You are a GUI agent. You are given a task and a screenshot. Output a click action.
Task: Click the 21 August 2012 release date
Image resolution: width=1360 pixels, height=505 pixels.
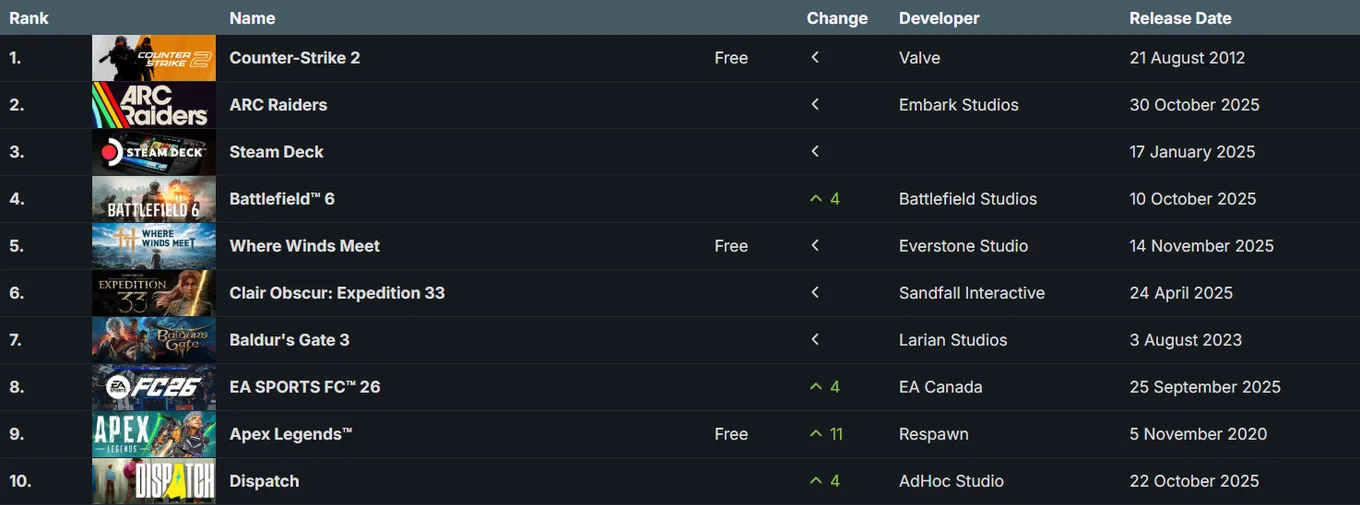(1187, 58)
